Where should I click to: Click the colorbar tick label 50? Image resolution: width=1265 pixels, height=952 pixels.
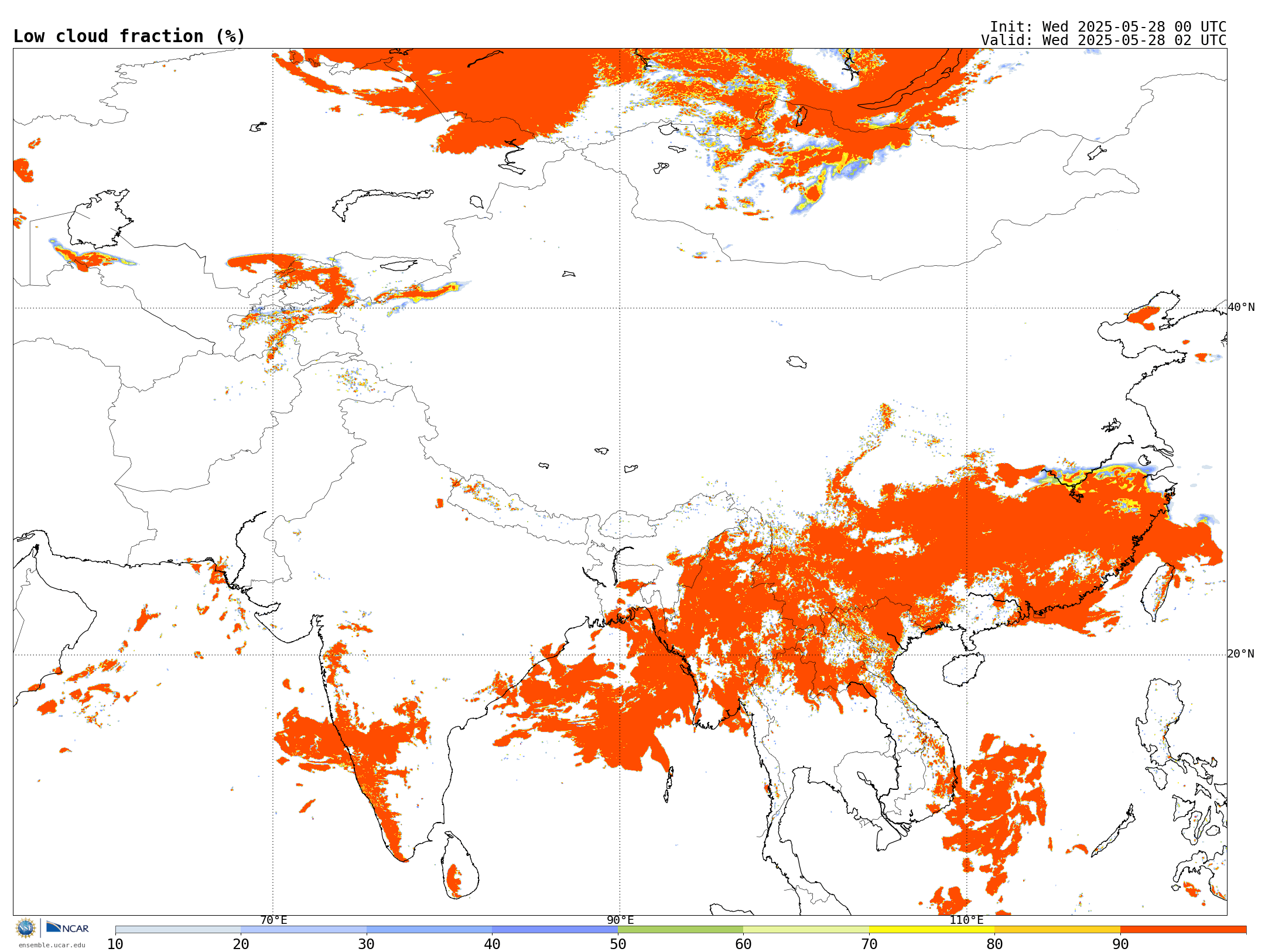click(x=618, y=944)
